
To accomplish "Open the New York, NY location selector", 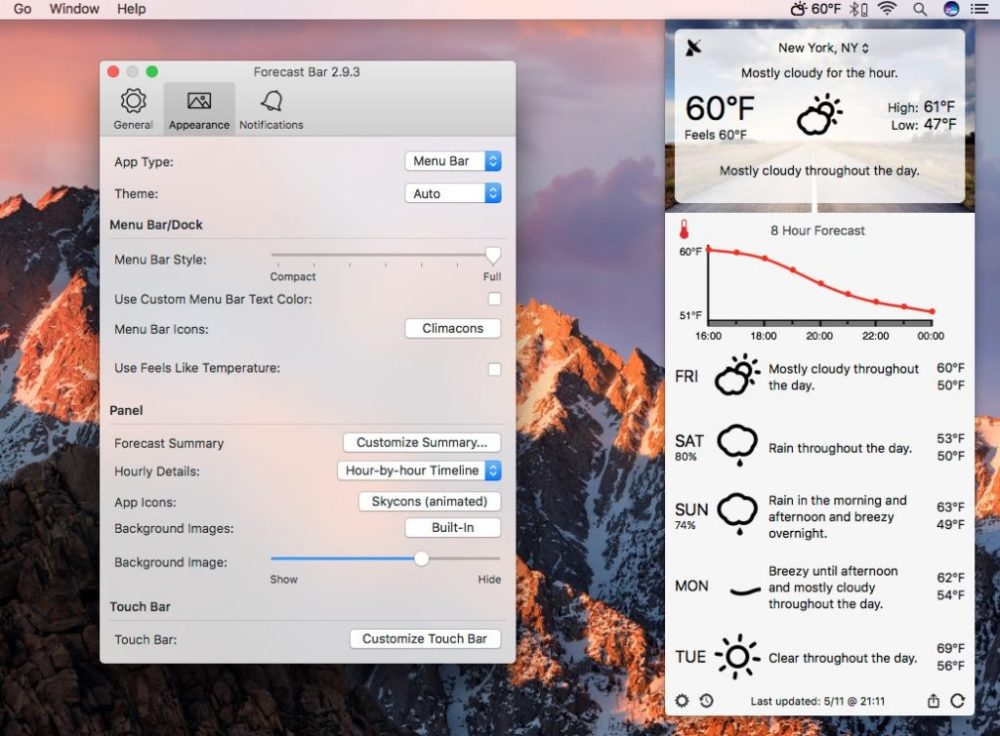I will point(823,48).
